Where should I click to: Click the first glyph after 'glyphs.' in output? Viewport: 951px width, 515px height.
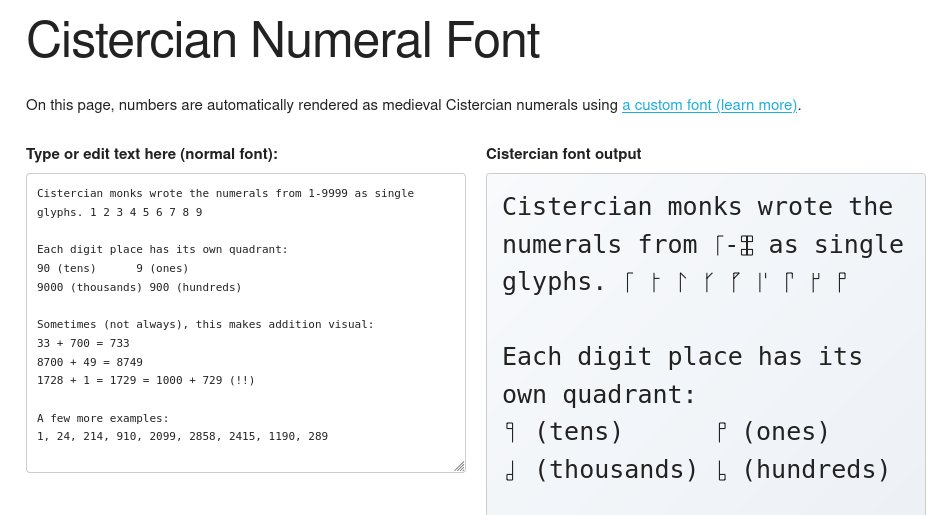click(x=628, y=283)
